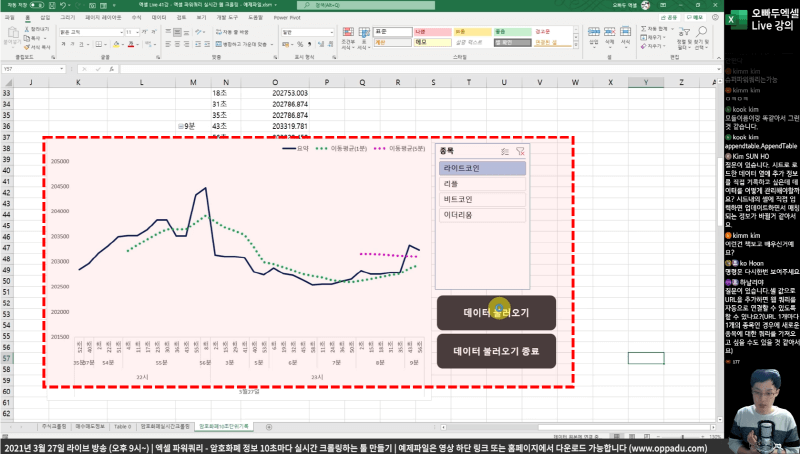Switch to the 주식크롤링 sheet tab
This screenshot has height=454, width=800.
coord(54,426)
